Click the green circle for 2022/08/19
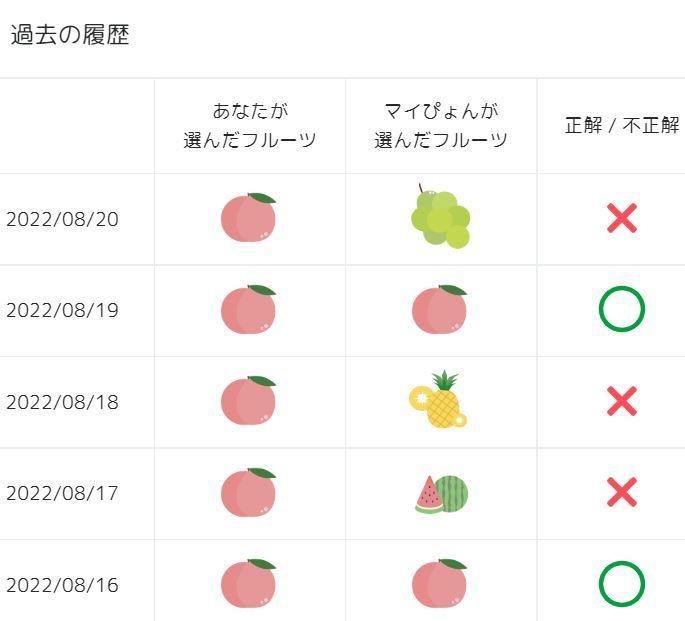The height and width of the screenshot is (621, 685). point(622,310)
